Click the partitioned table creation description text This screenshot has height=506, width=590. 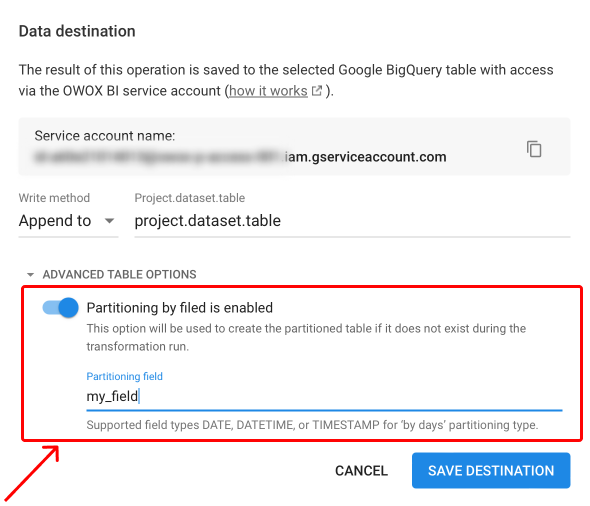(306, 337)
